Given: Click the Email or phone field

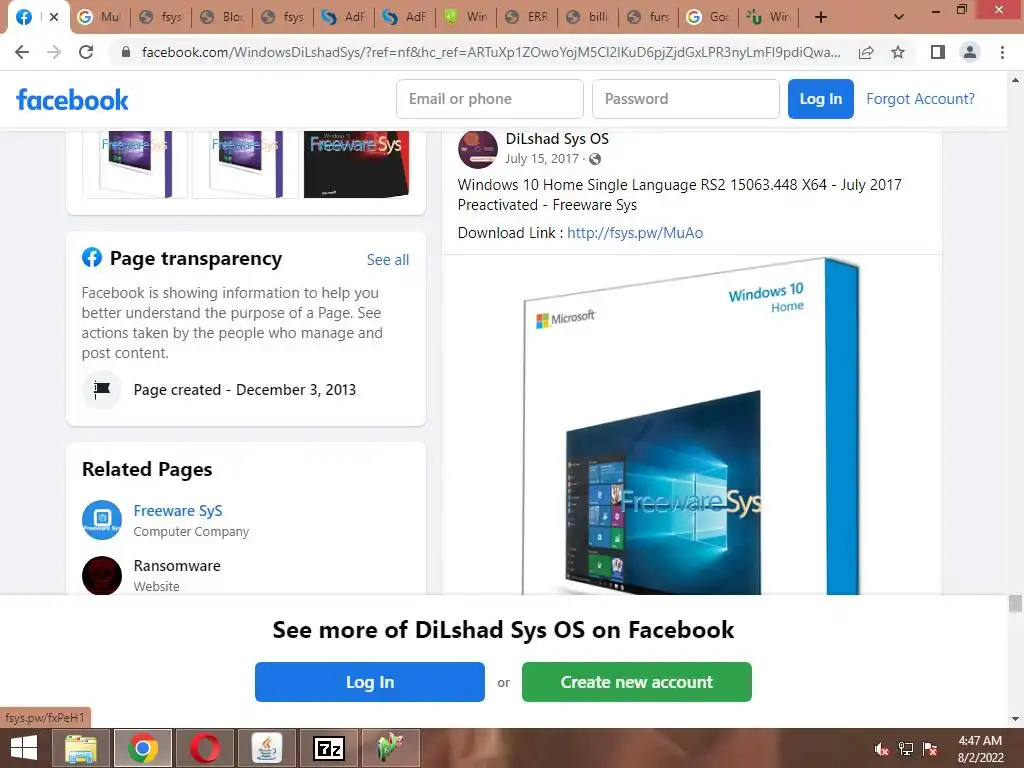Looking at the screenshot, I should click(x=490, y=99).
